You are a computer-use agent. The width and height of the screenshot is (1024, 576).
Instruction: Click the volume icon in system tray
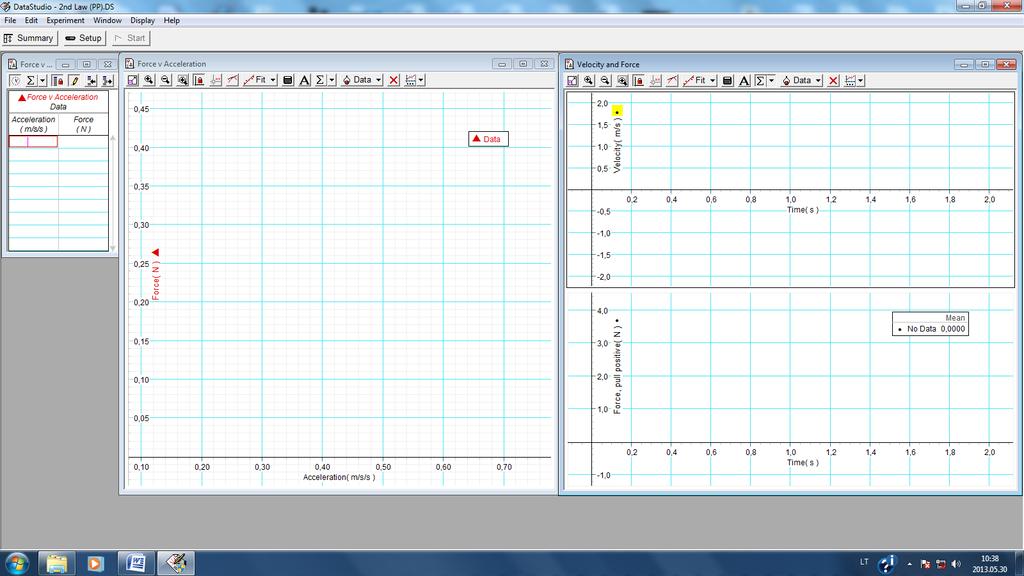click(956, 564)
